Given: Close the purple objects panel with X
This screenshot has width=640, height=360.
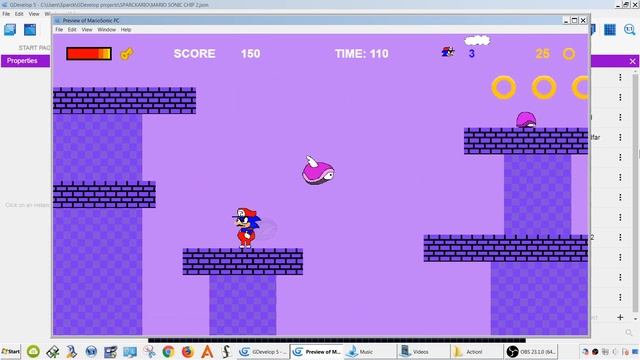Looking at the screenshot, I should (632, 61).
